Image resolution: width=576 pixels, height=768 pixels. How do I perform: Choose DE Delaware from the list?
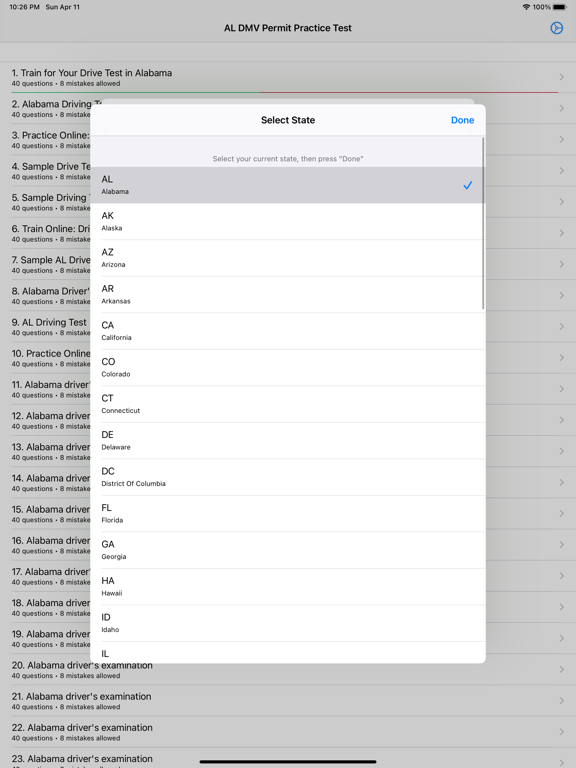(x=288, y=440)
